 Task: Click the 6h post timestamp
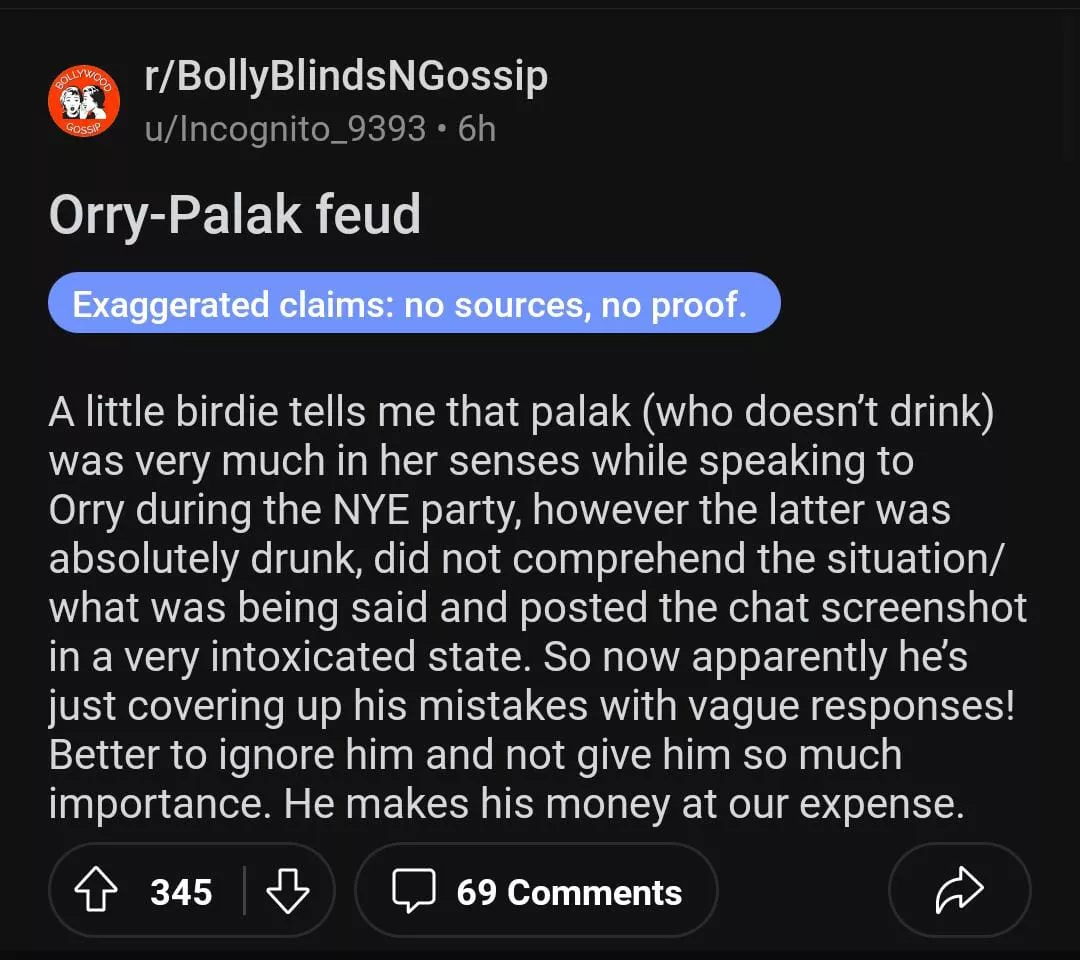(x=476, y=129)
